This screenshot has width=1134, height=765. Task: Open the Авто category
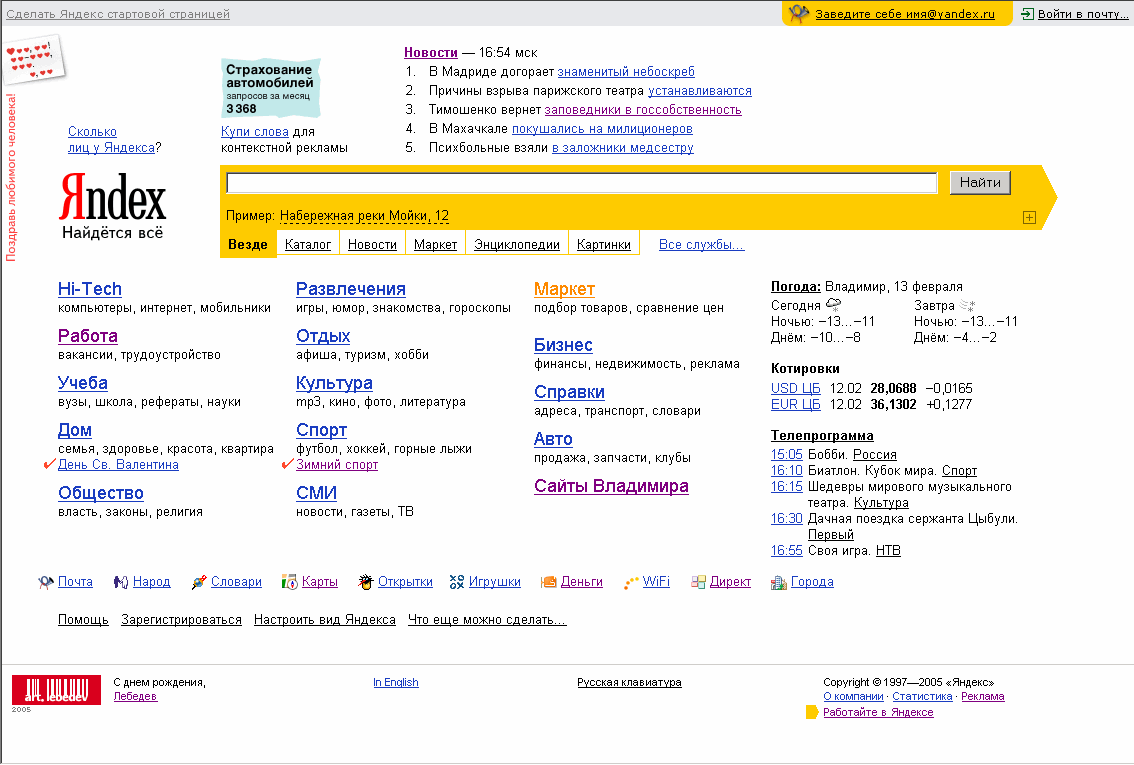point(553,439)
